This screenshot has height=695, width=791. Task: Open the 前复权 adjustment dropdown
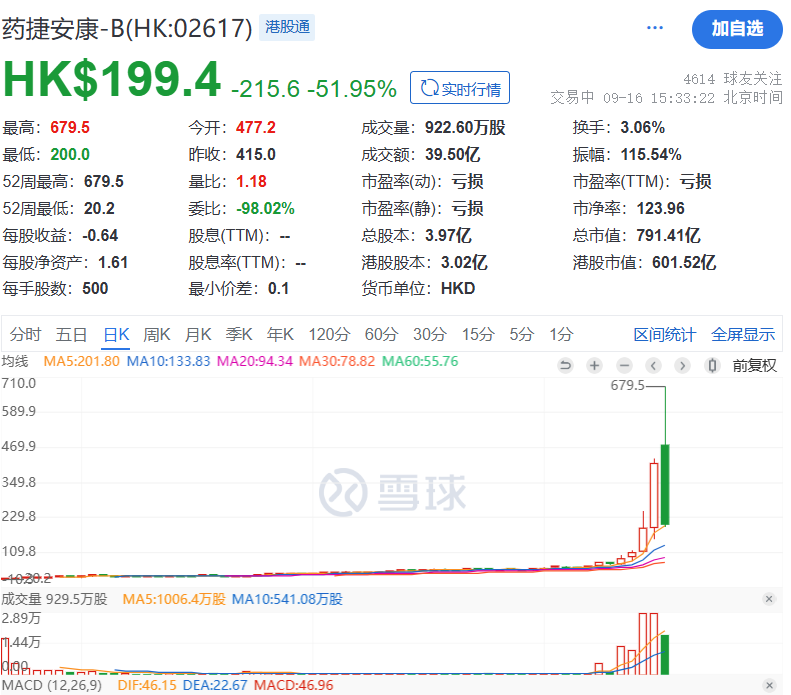(754, 365)
